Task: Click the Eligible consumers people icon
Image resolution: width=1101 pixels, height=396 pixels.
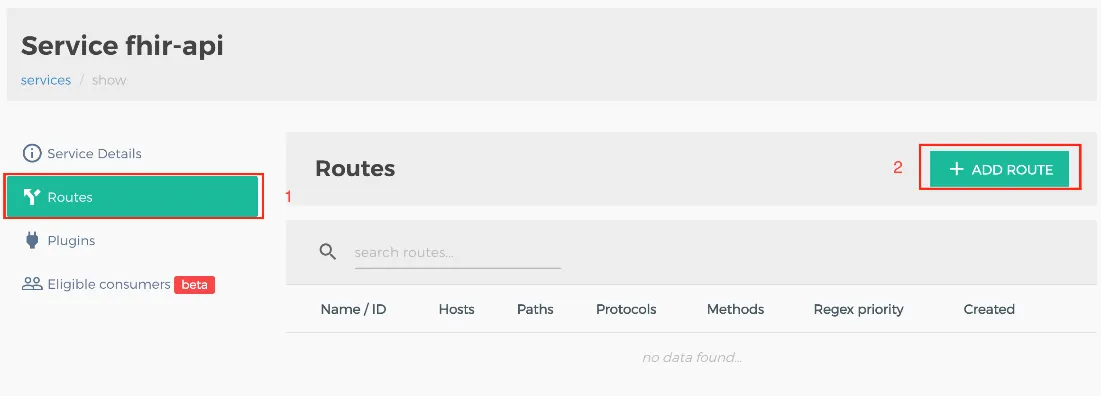Action: [x=32, y=284]
